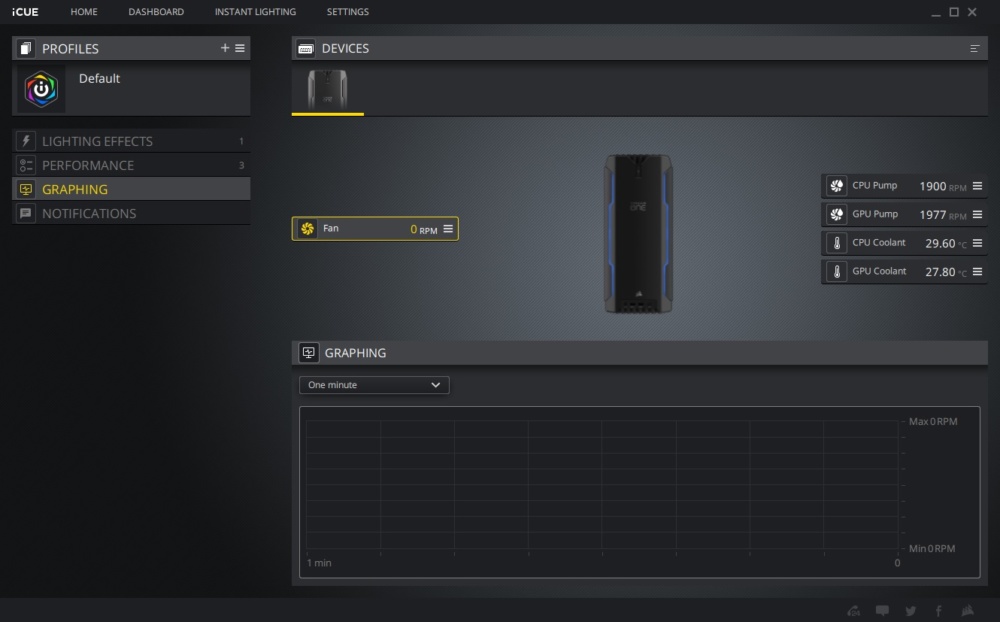This screenshot has width=1000, height=622.
Task: Open CPU Pump options menu
Action: [977, 186]
